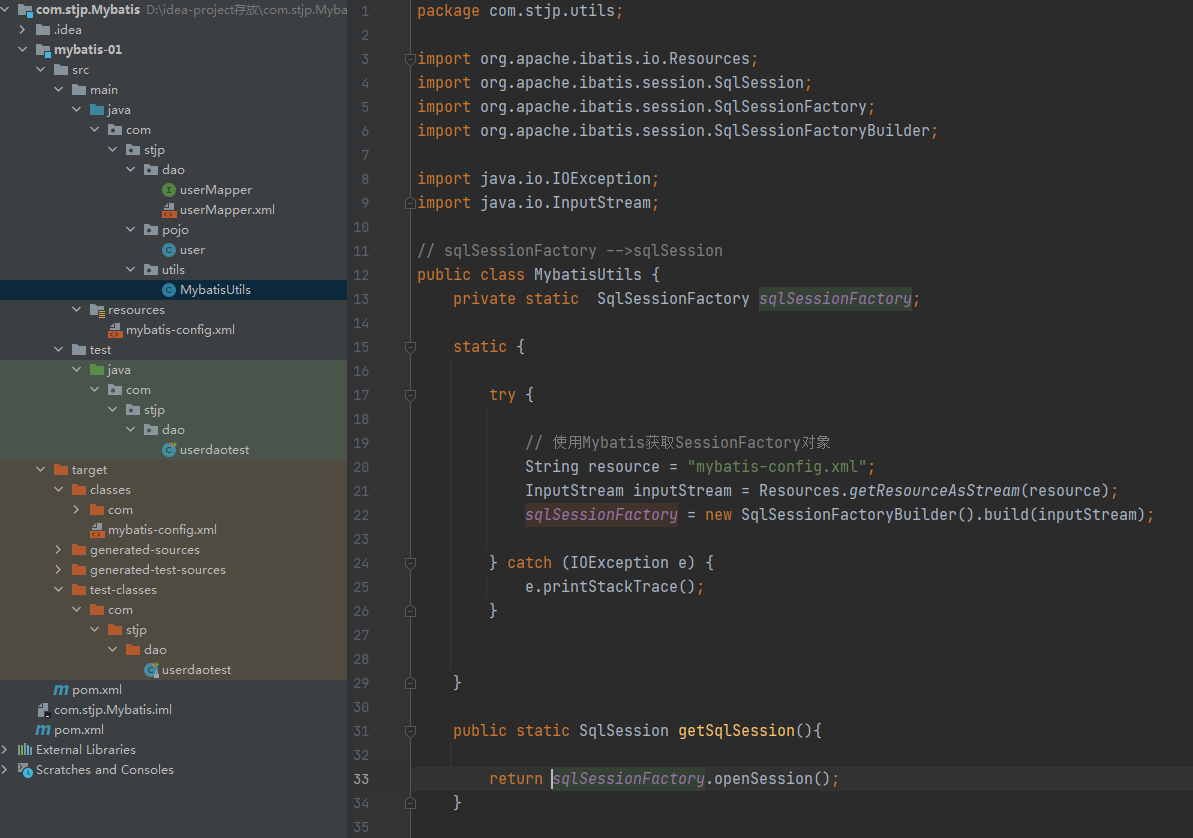Click the orange target folder icon
The image size is (1193, 838).
coord(61,470)
